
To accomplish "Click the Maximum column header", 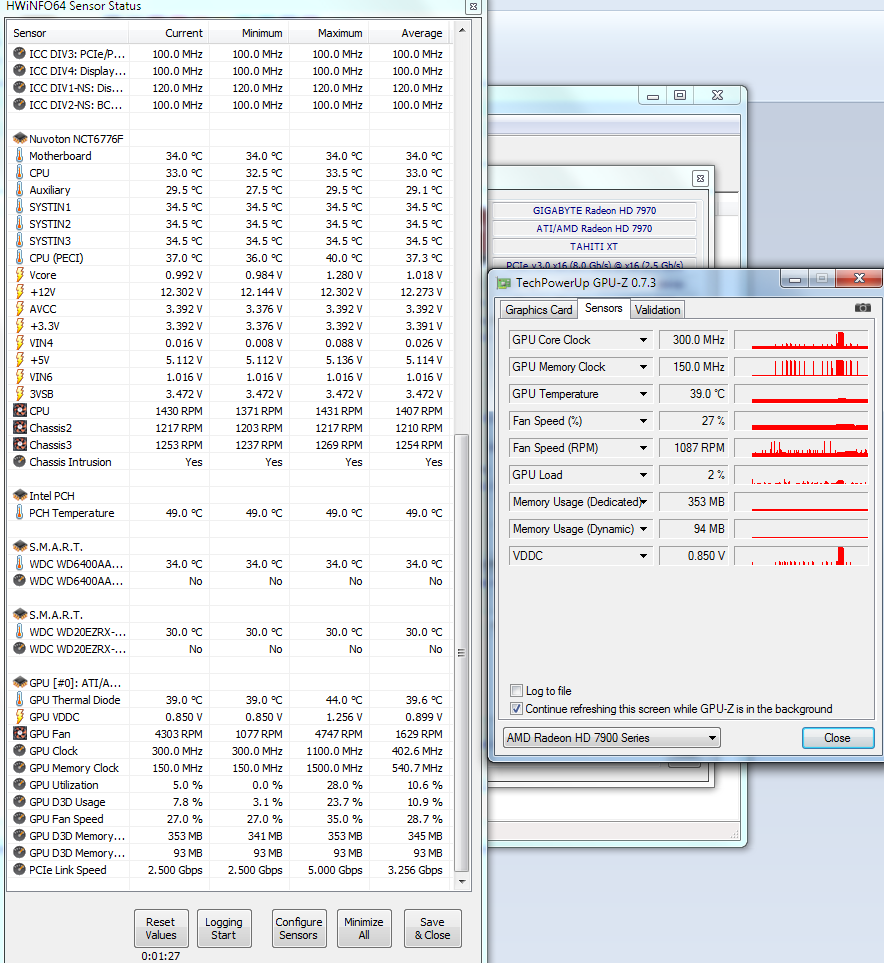I will pos(329,33).
